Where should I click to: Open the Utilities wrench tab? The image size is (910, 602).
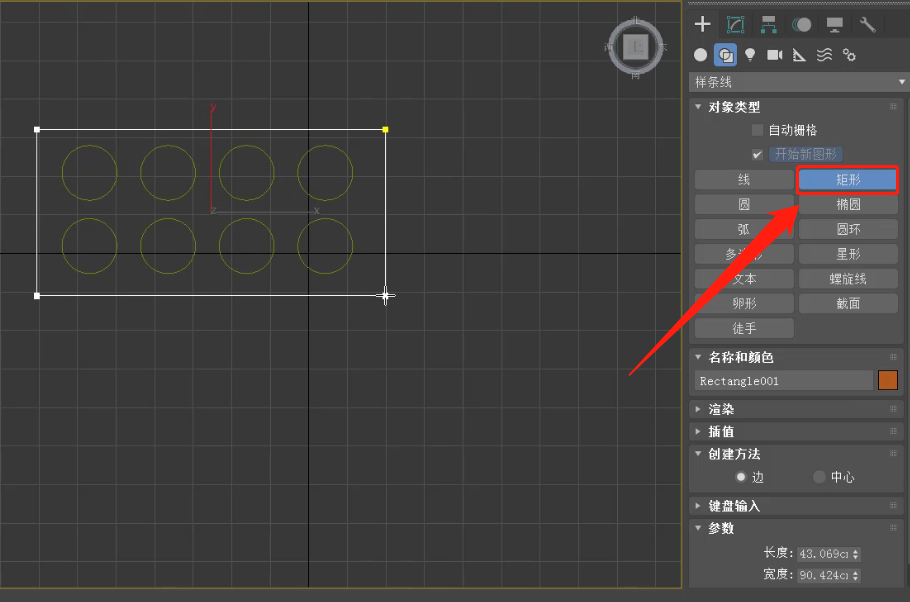[867, 25]
